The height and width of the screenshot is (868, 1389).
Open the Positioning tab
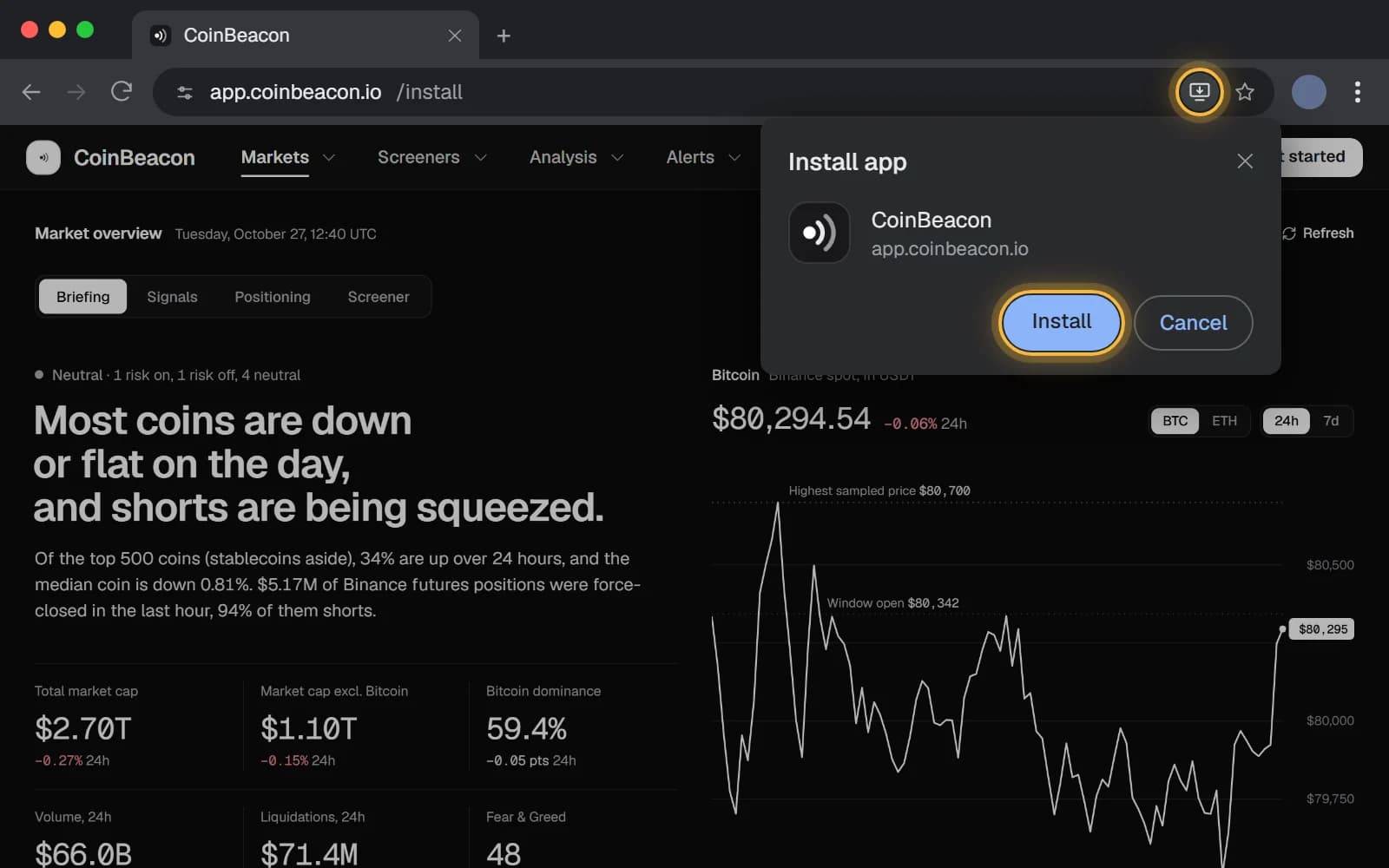[x=273, y=297]
